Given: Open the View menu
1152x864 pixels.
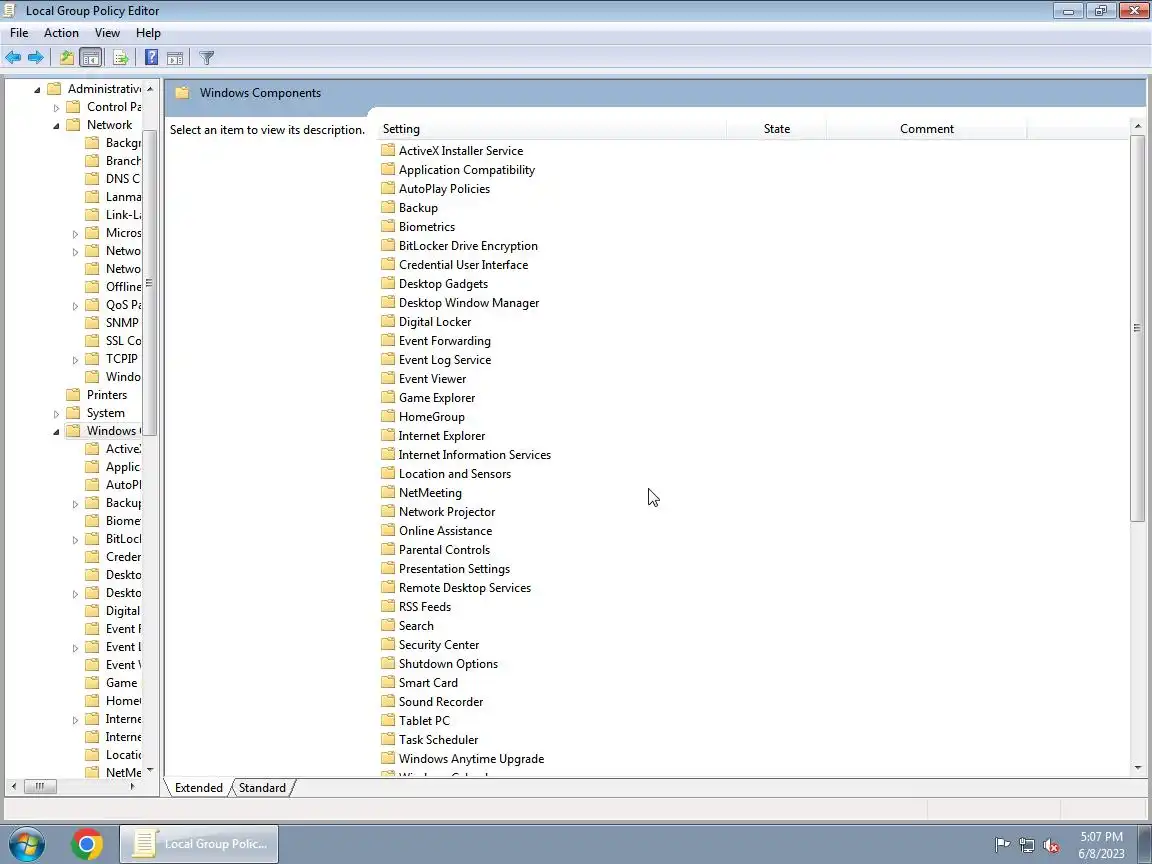Looking at the screenshot, I should pyautogui.click(x=107, y=33).
